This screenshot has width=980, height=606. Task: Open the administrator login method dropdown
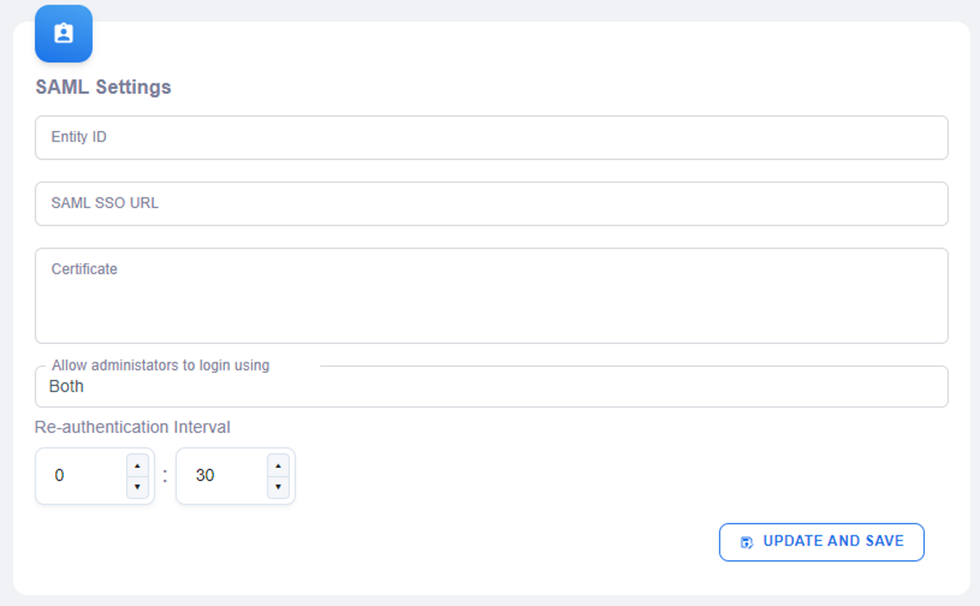point(491,387)
